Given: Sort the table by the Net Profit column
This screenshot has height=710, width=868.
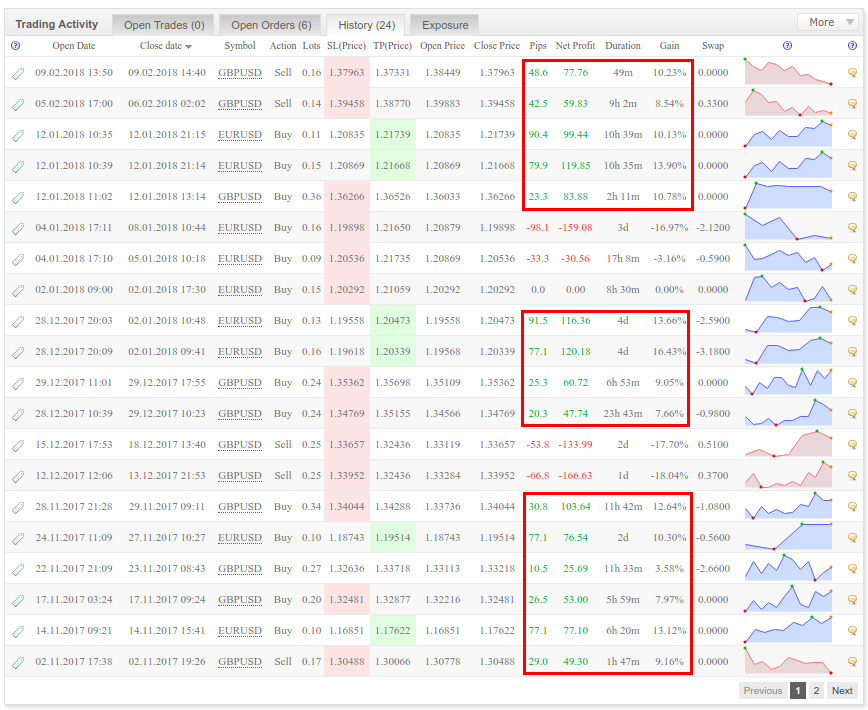Looking at the screenshot, I should click(575, 46).
